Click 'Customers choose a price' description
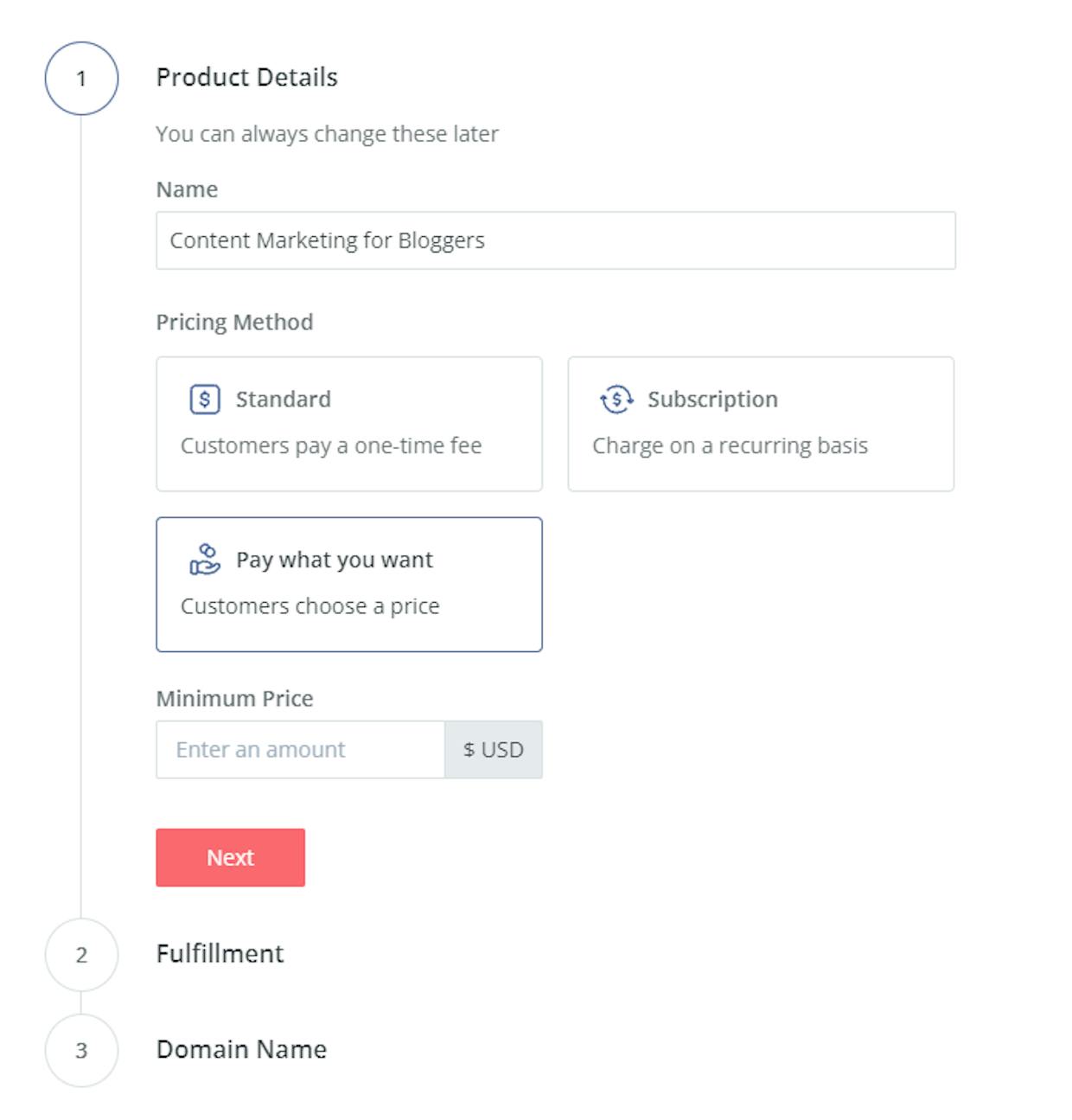 coord(309,606)
